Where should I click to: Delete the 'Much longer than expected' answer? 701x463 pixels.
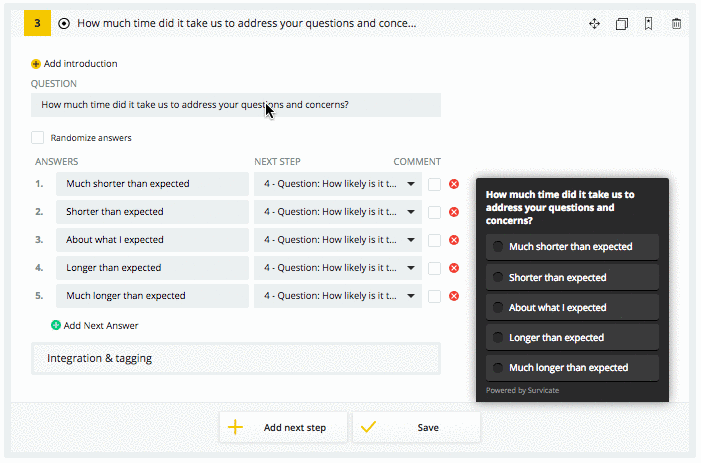click(x=454, y=296)
